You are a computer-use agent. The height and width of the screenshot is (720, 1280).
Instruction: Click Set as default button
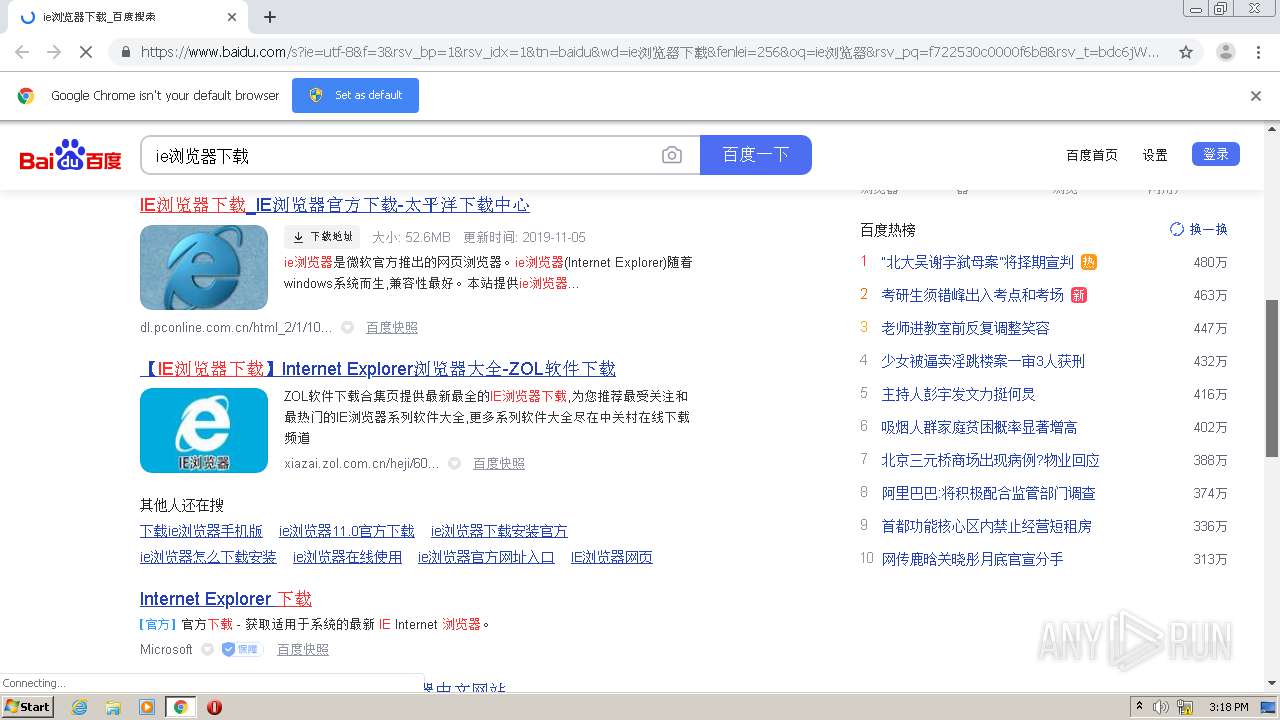355,95
